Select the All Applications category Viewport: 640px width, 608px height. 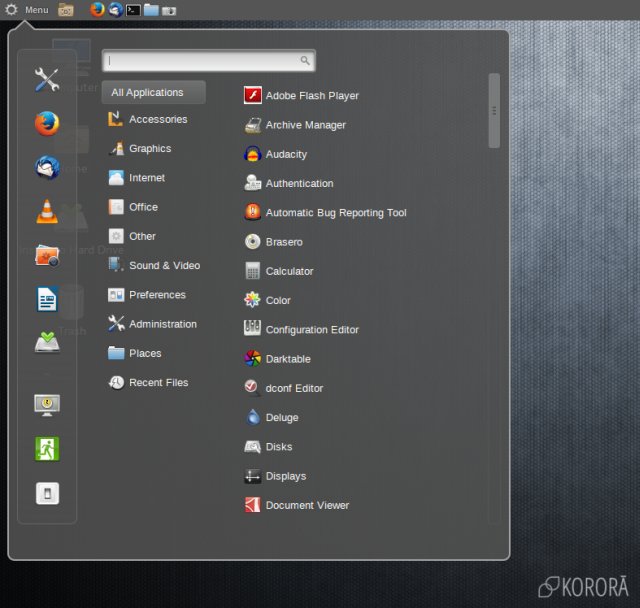(x=153, y=93)
